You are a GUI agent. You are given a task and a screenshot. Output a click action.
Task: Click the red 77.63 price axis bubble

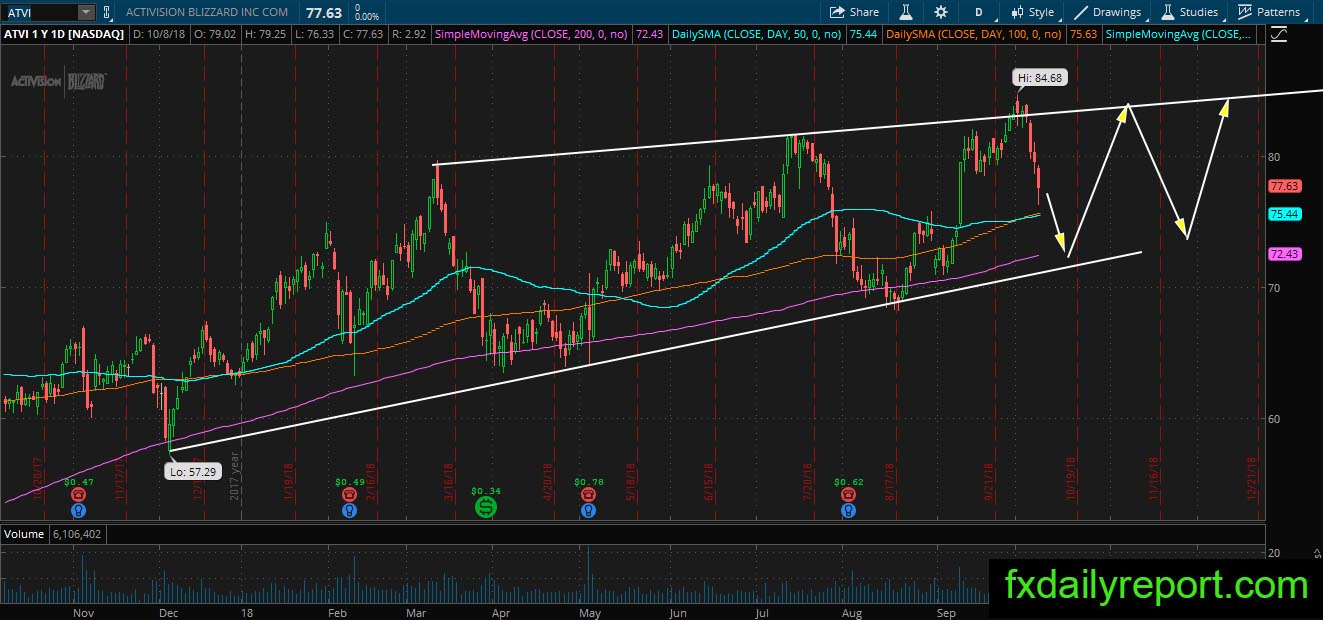coord(1283,186)
